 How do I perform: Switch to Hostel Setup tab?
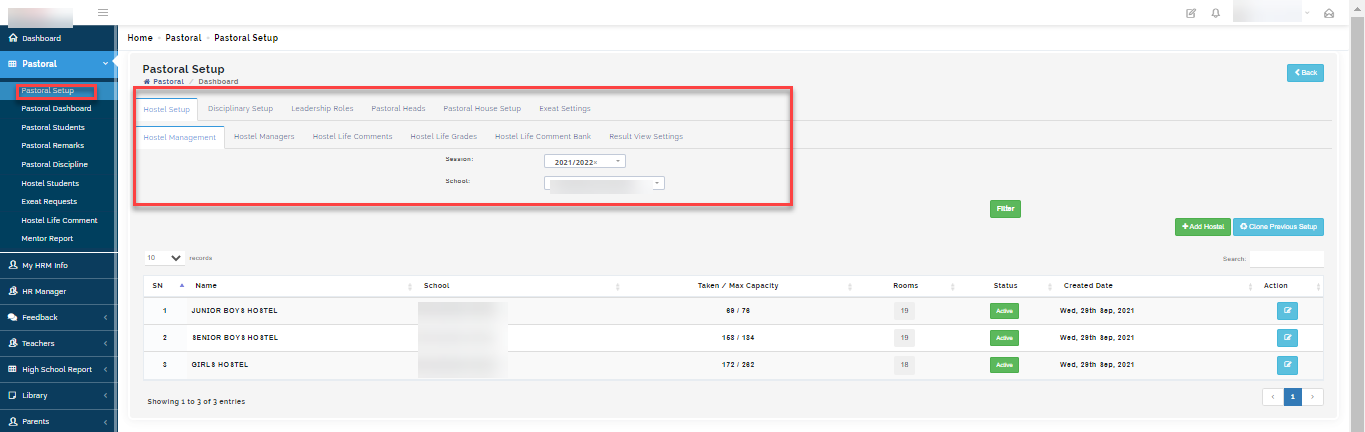tap(166, 108)
